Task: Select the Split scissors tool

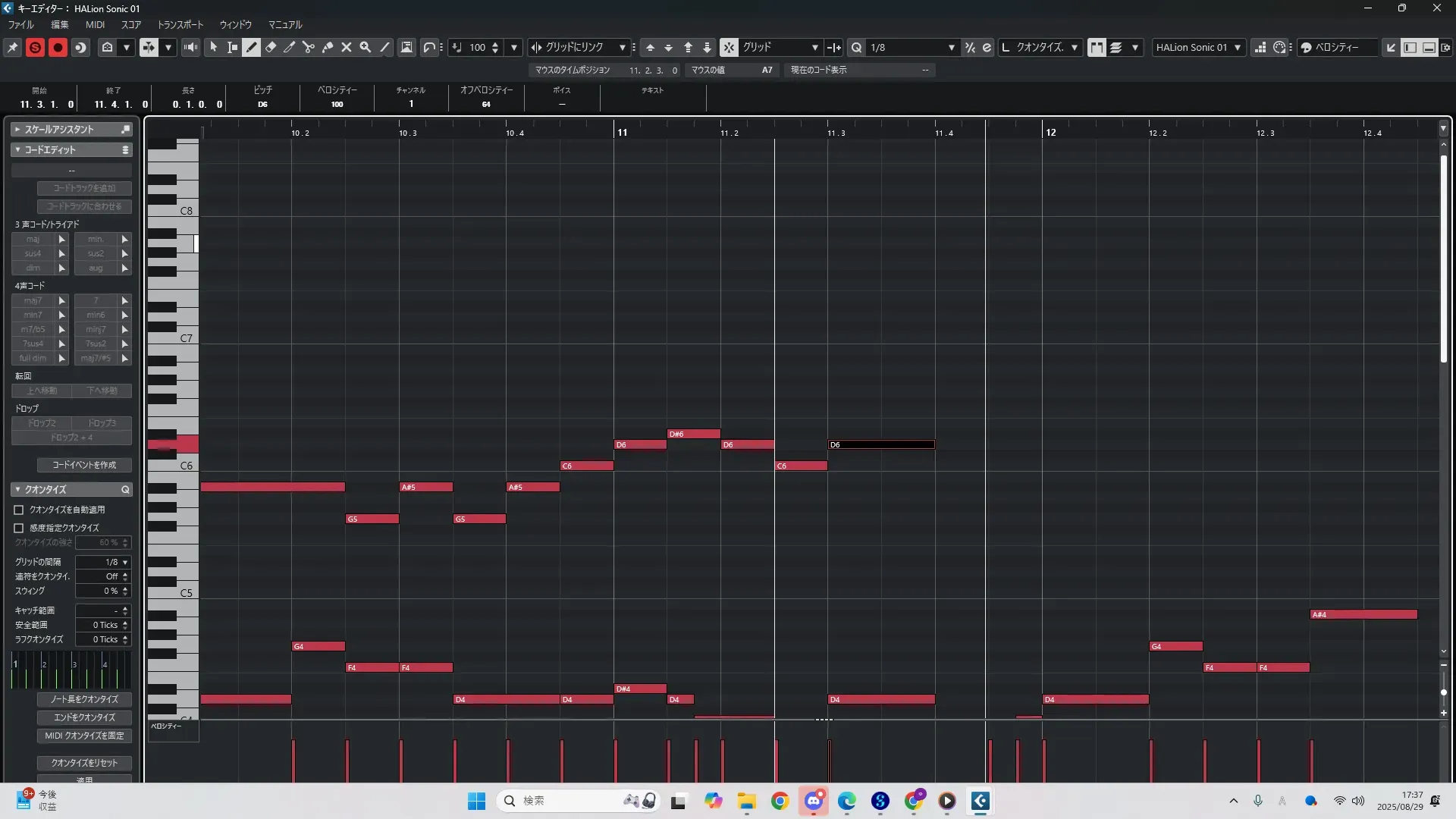Action: click(x=309, y=47)
